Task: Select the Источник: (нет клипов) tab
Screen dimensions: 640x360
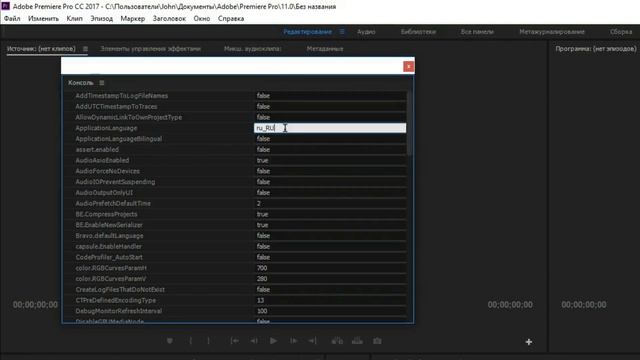Action: coord(41,49)
